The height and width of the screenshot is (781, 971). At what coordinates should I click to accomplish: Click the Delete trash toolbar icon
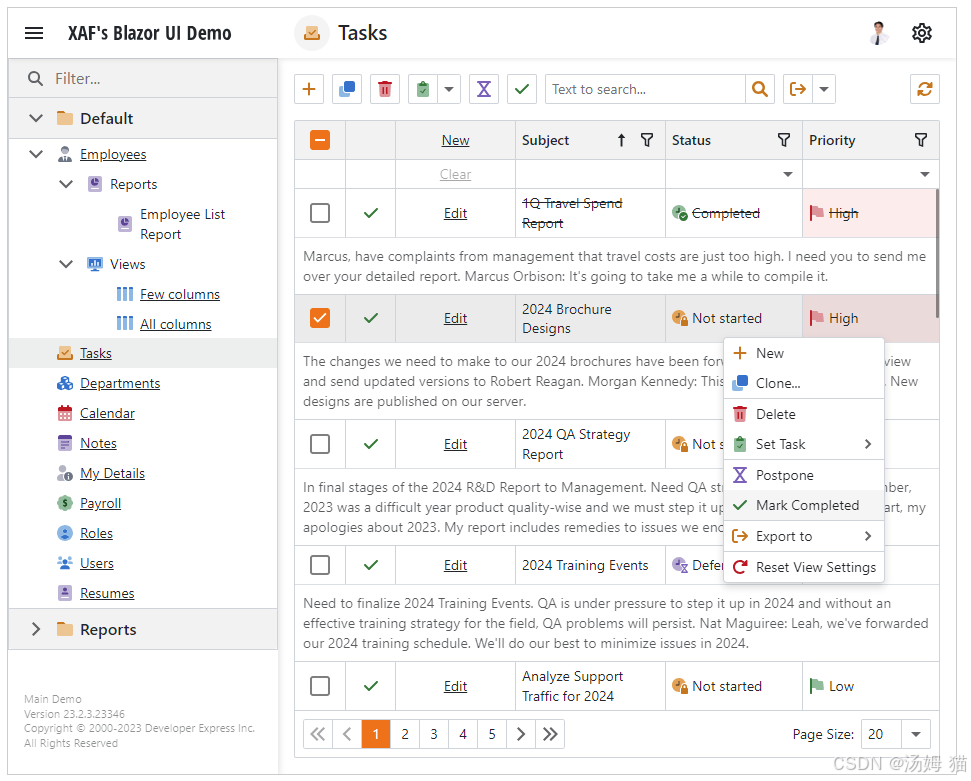(x=385, y=89)
